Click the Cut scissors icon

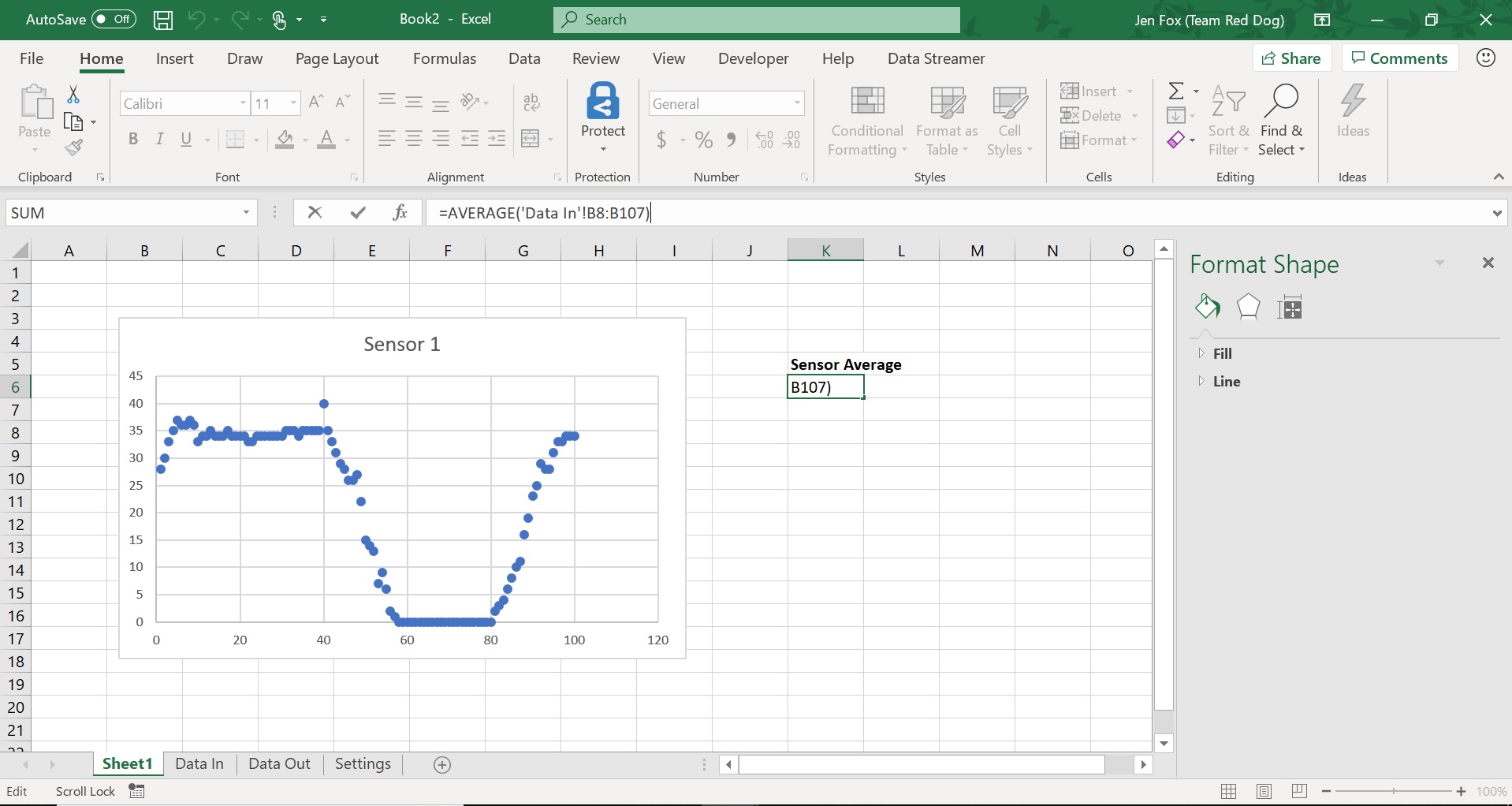point(73,95)
